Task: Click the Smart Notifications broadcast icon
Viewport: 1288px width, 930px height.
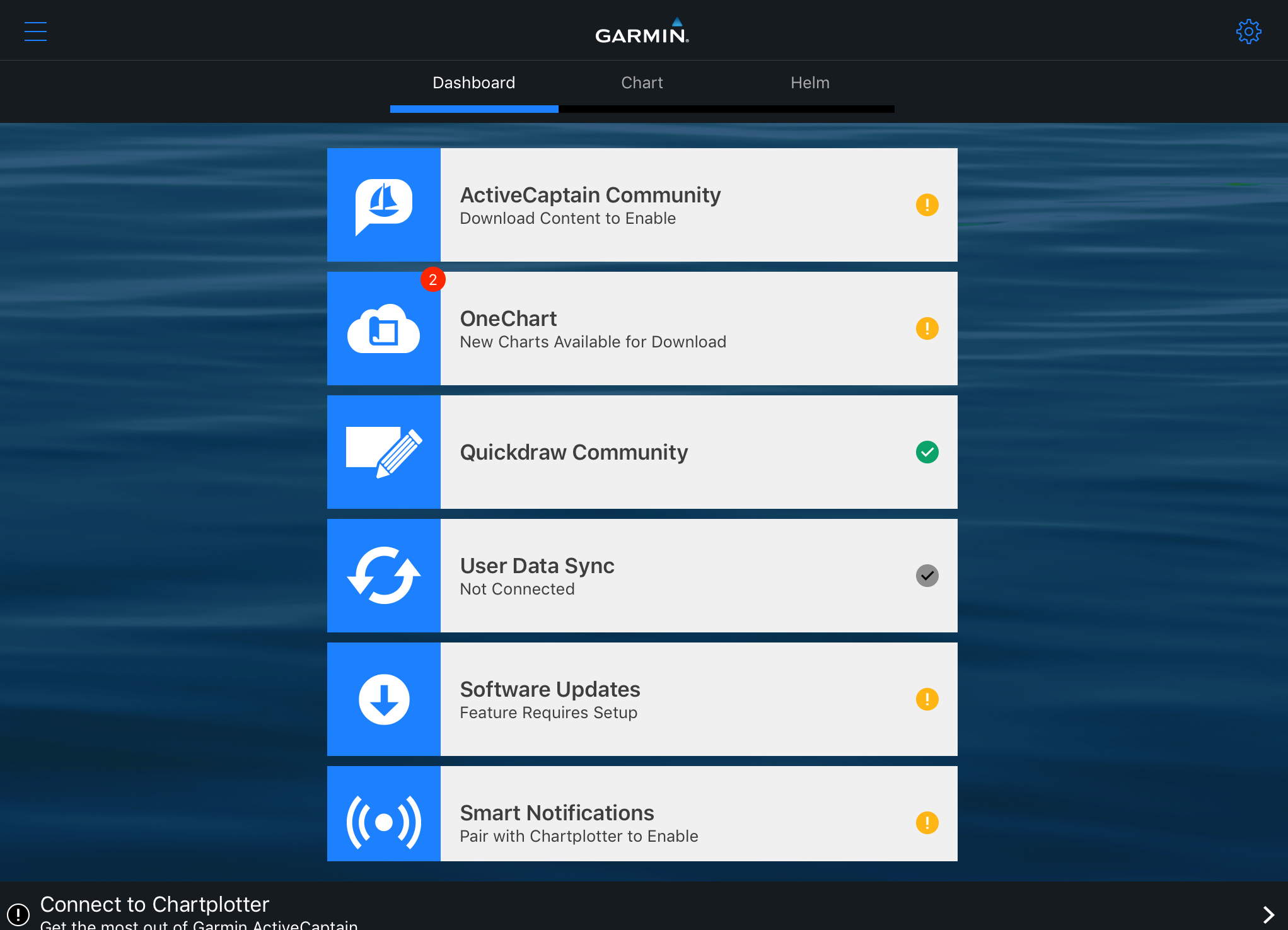Action: (x=383, y=822)
